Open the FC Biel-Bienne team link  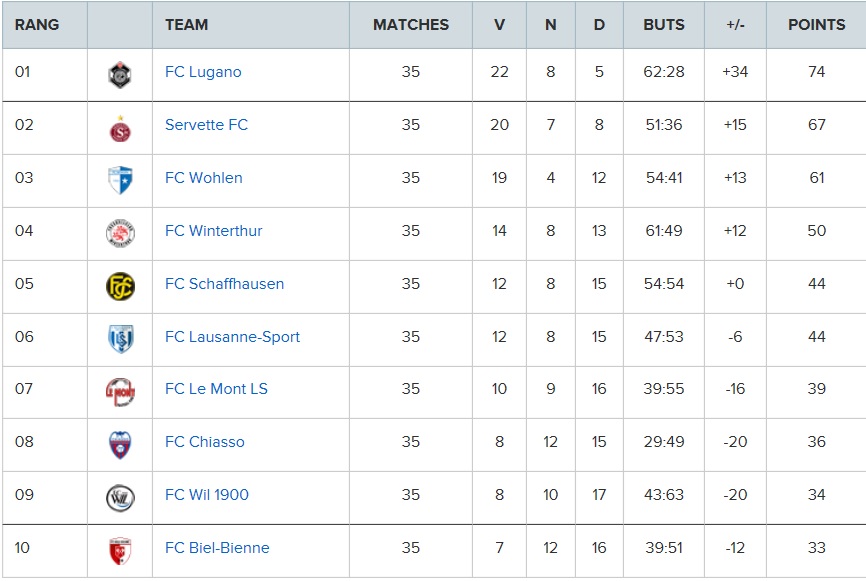point(217,548)
